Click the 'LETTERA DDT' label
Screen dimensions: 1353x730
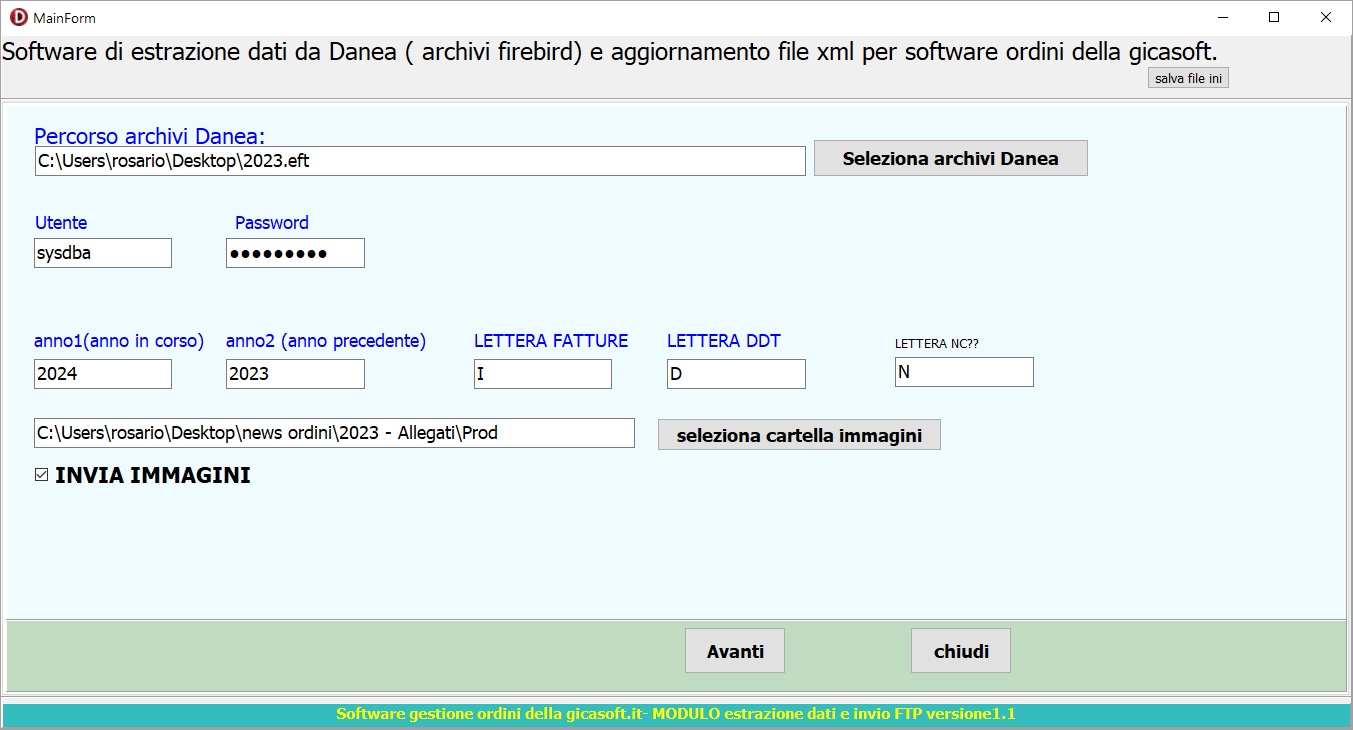724,341
